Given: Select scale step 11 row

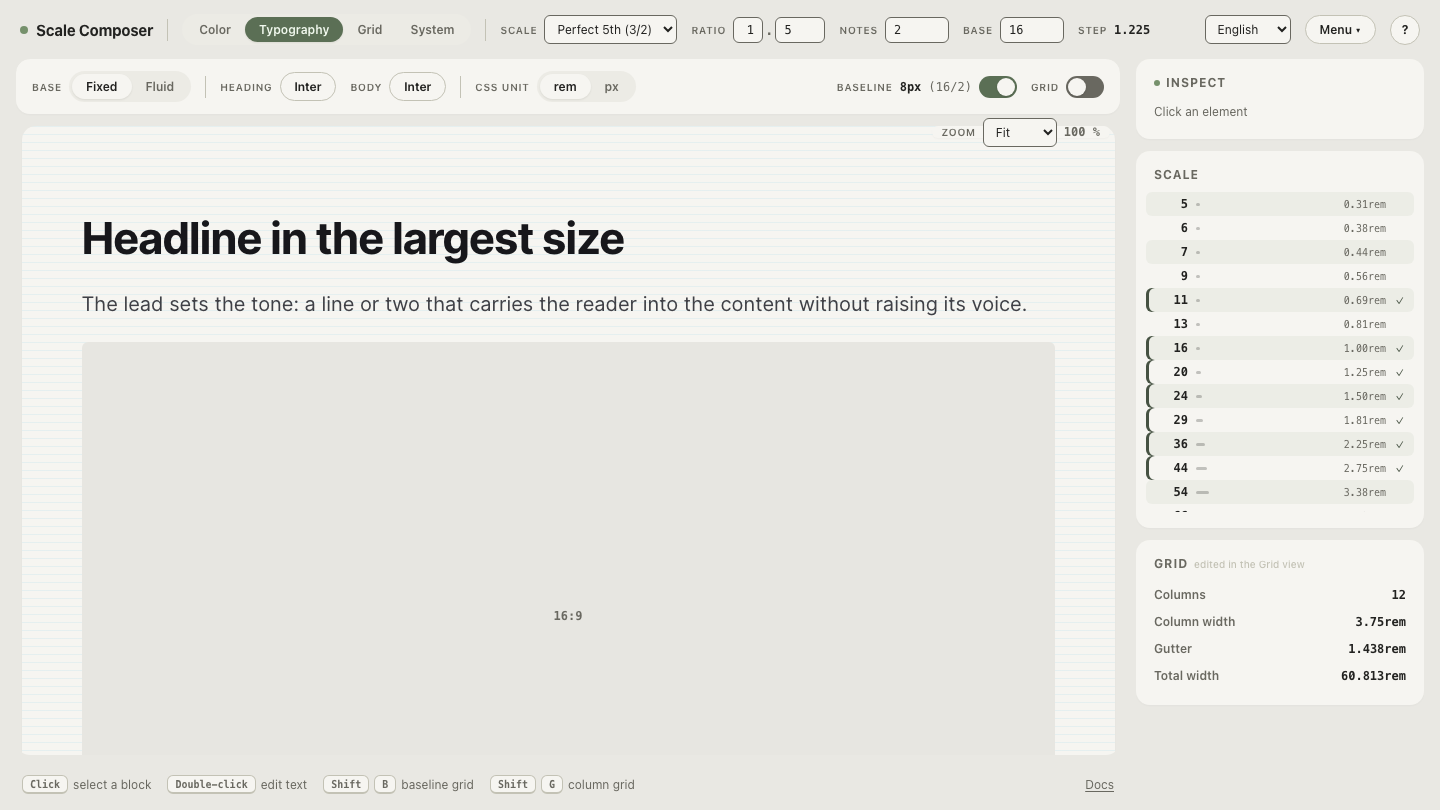Looking at the screenshot, I should 1280,300.
